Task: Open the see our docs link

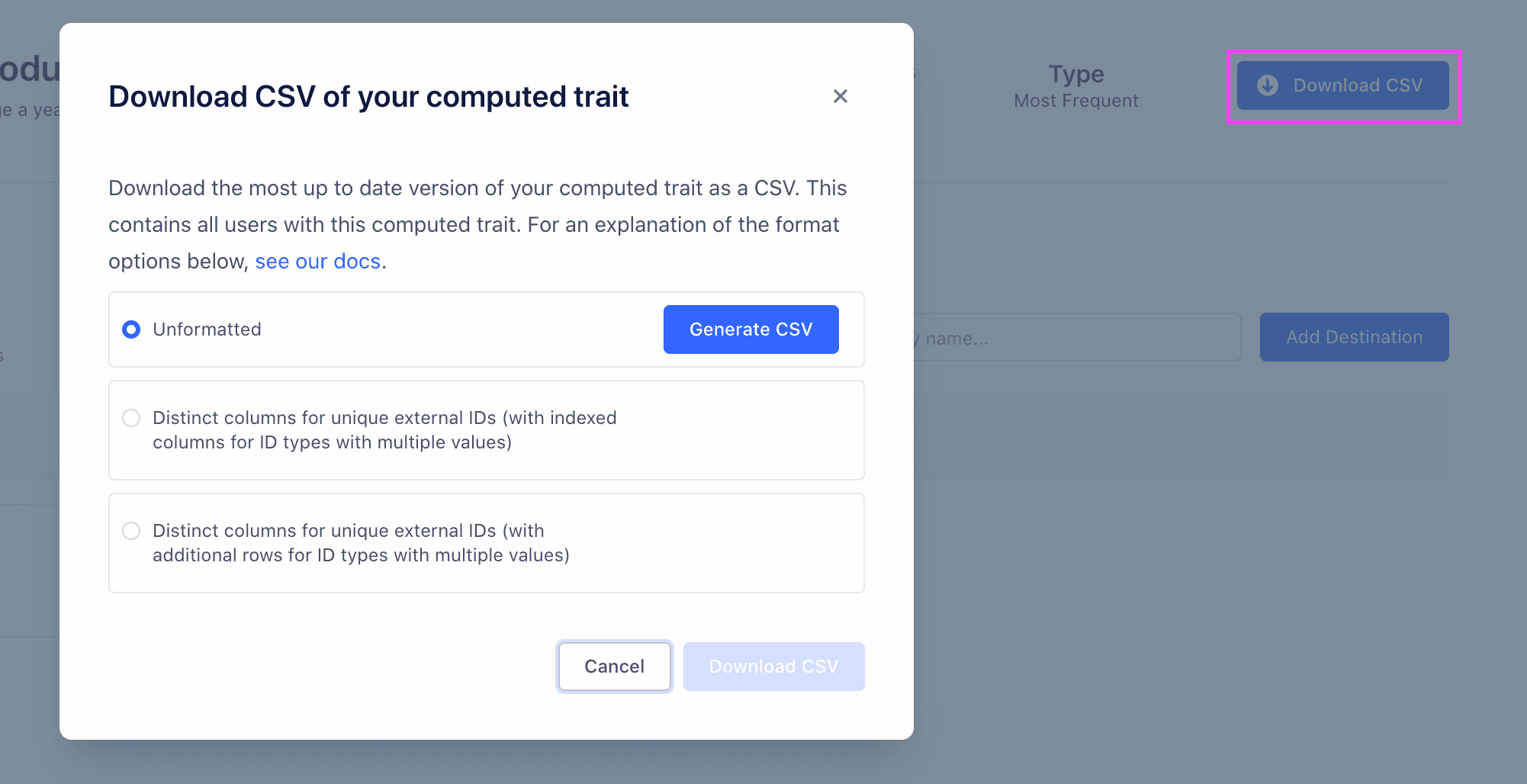Action: click(318, 261)
